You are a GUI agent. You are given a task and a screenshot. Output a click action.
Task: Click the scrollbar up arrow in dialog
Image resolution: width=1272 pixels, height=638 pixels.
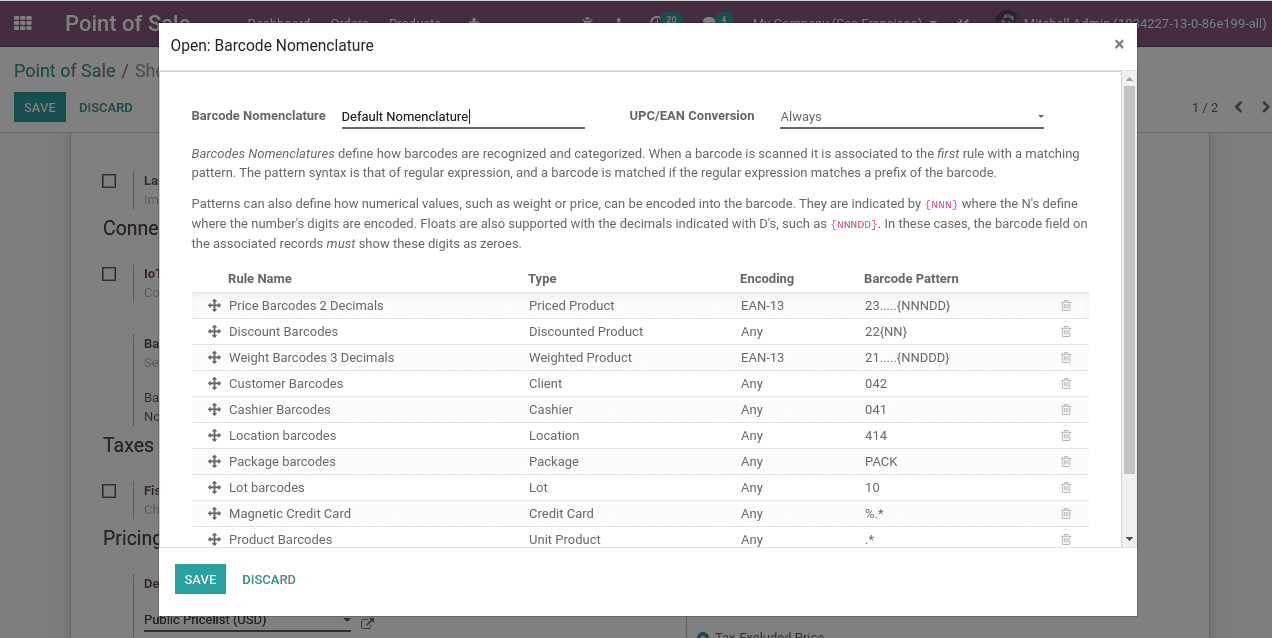pos(1129,78)
